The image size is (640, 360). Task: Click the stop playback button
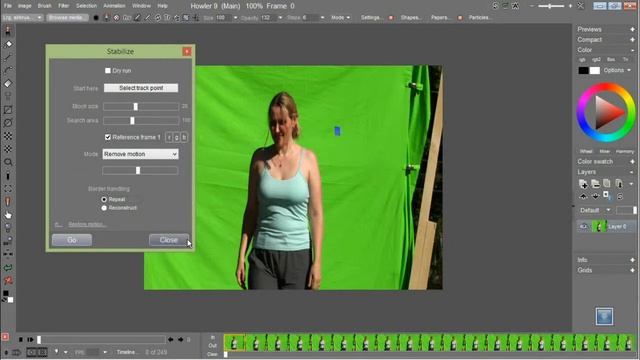pyautogui.click(x=20, y=339)
